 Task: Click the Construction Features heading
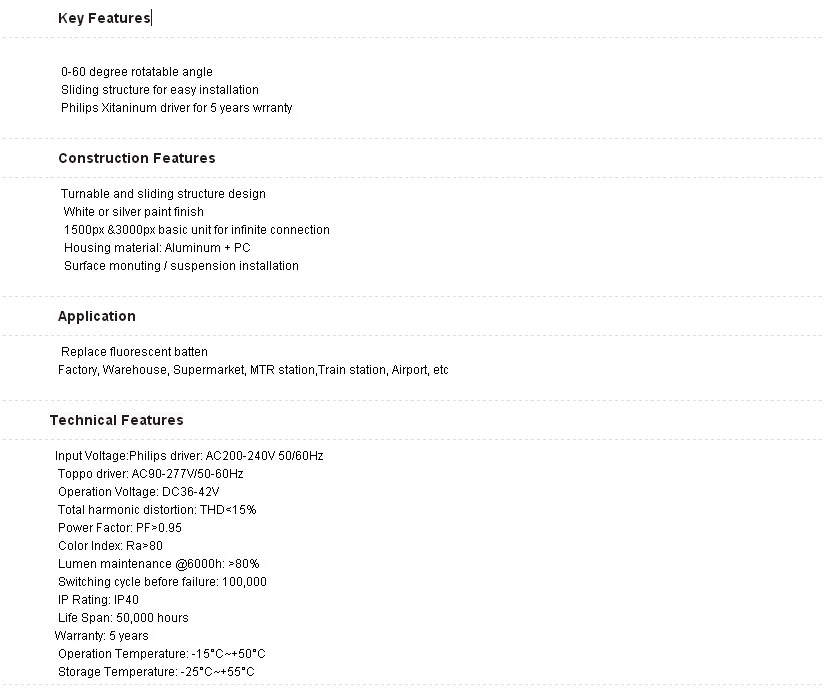(137, 158)
